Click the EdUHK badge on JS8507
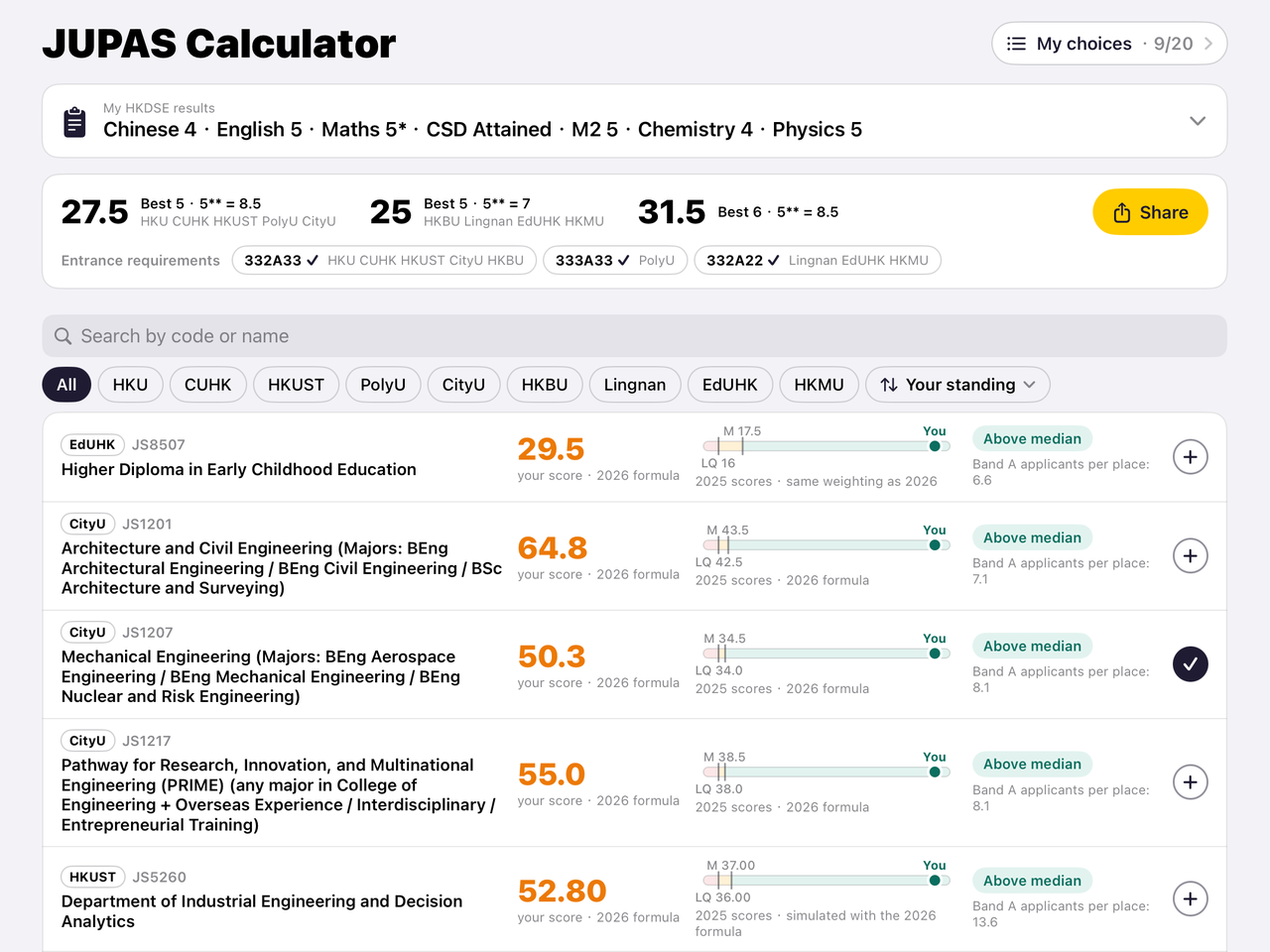Screen dimensions: 1270x952 tap(92, 444)
